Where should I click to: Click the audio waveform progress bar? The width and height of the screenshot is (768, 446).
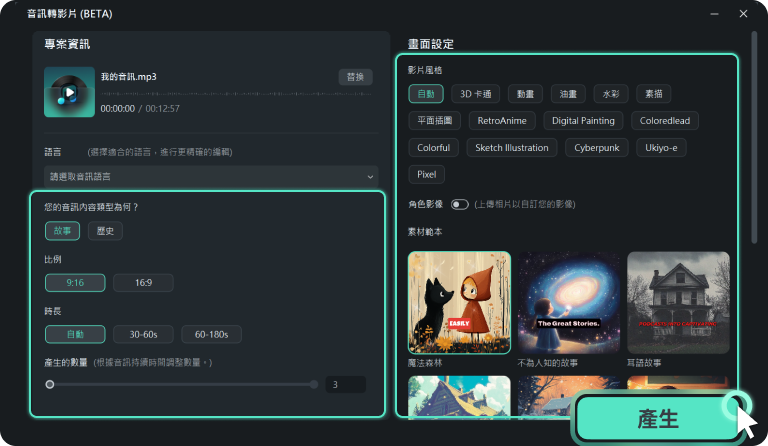pyautogui.click(x=236, y=94)
